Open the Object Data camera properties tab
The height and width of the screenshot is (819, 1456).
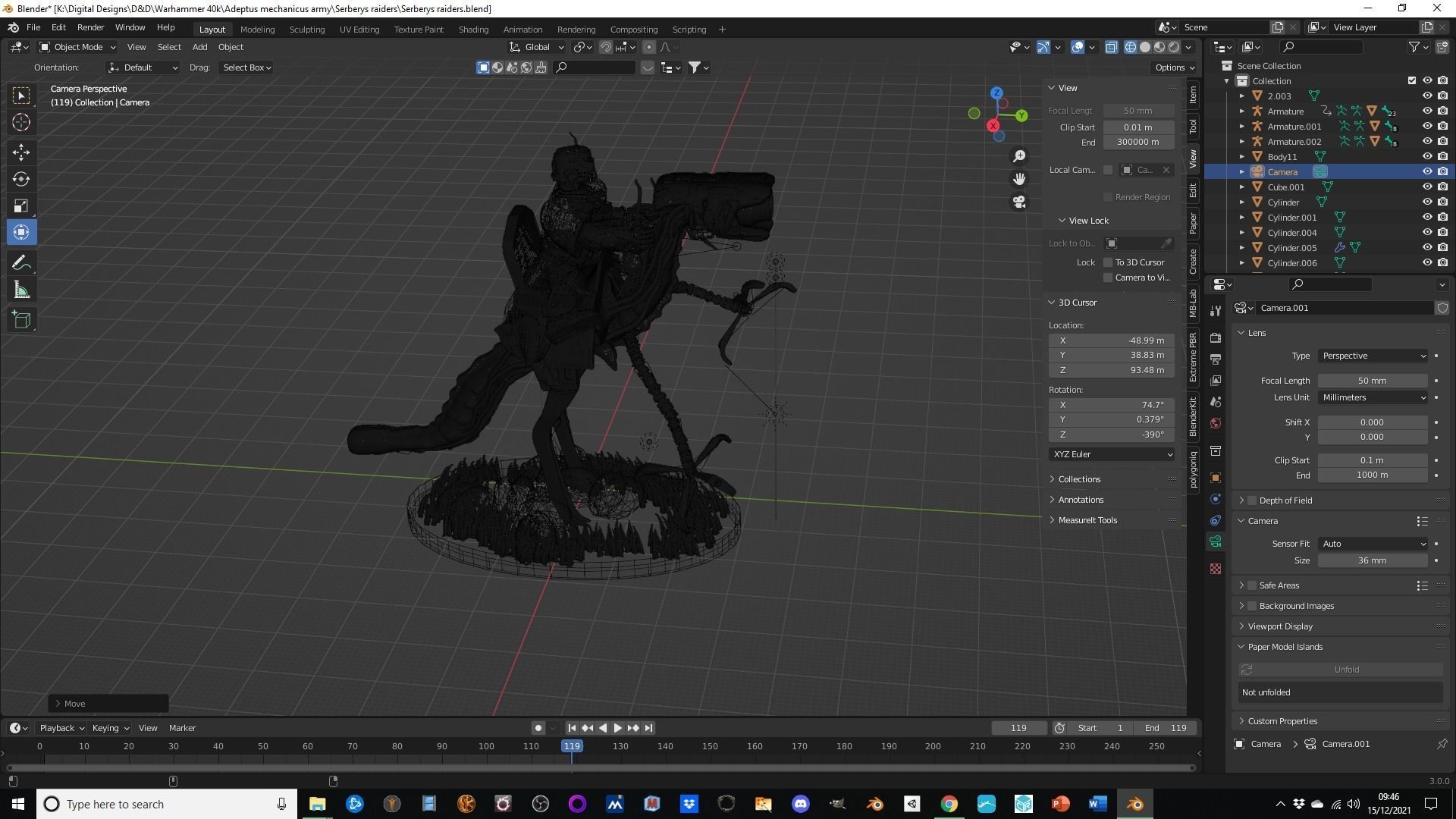pos(1216,541)
